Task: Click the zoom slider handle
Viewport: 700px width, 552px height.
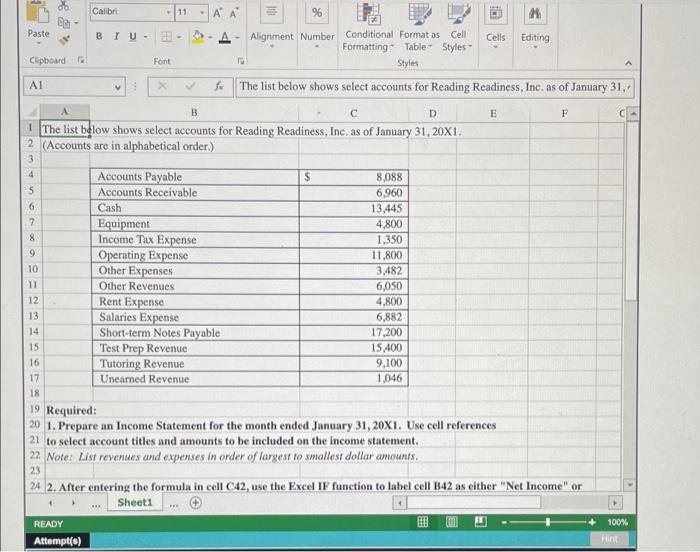Action: point(548,522)
